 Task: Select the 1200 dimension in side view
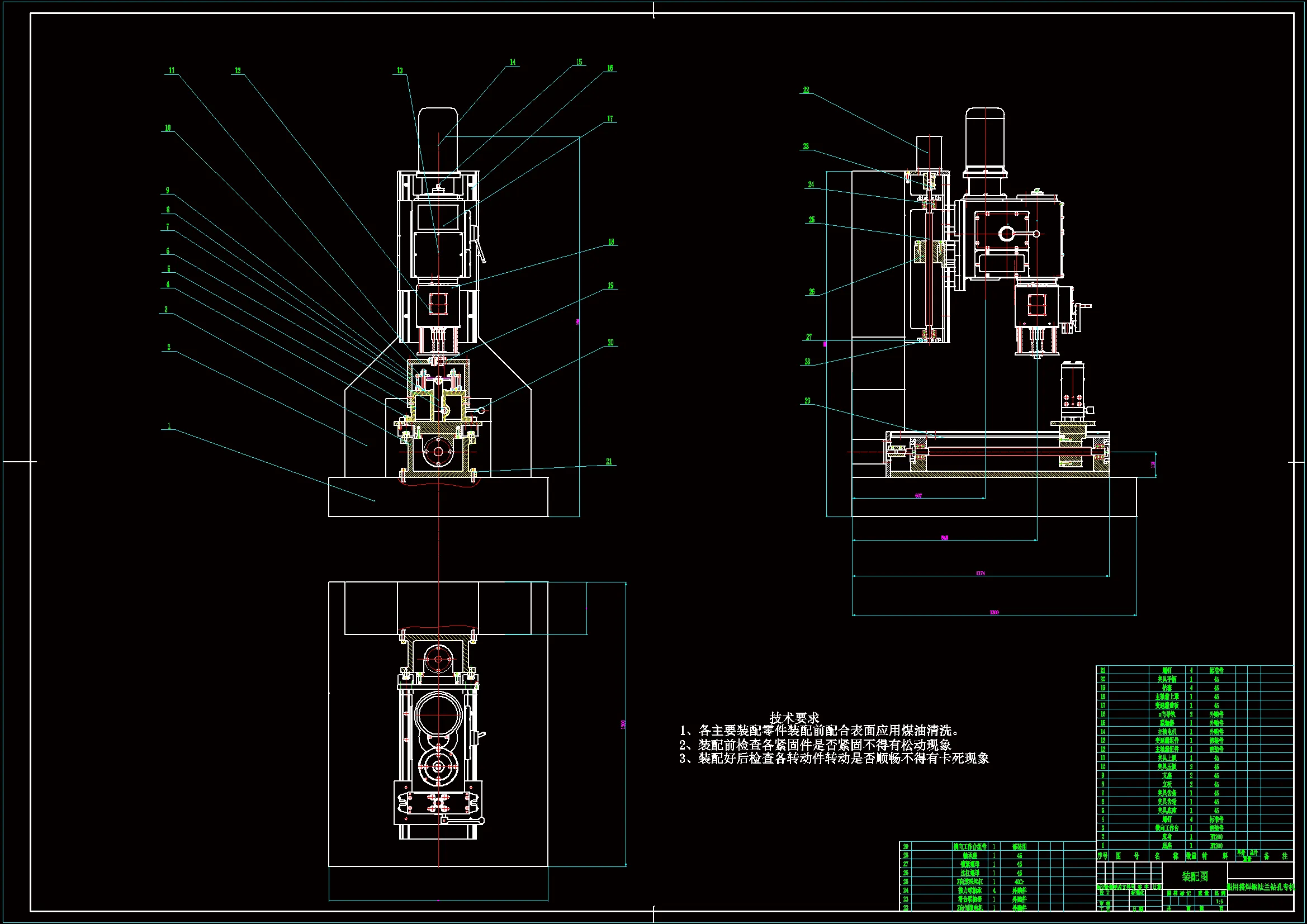[x=994, y=612]
